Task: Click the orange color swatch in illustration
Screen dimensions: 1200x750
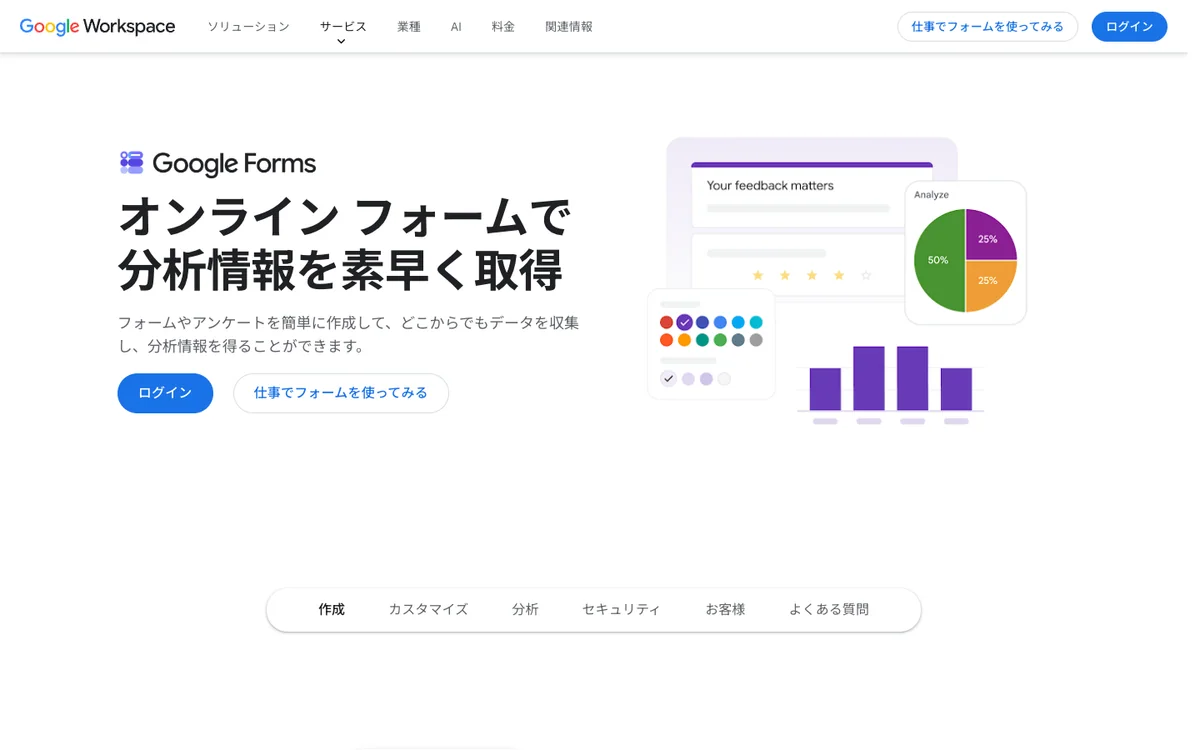Action: (684, 340)
